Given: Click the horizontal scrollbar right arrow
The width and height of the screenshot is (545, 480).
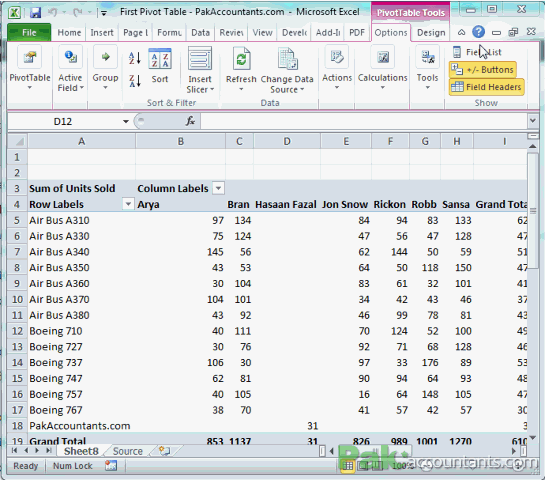Looking at the screenshot, I should click(514, 451).
